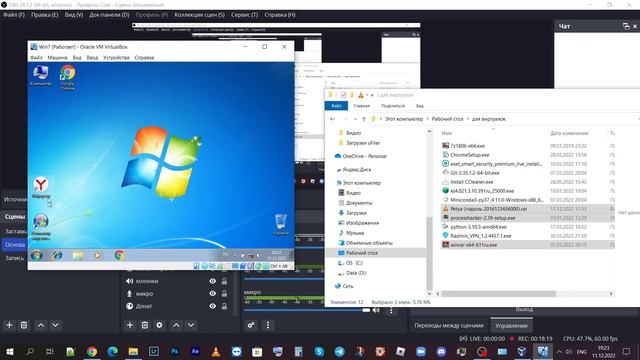Toggle the lock for колонки source
This screenshot has height=360, width=640.
coord(224,281)
